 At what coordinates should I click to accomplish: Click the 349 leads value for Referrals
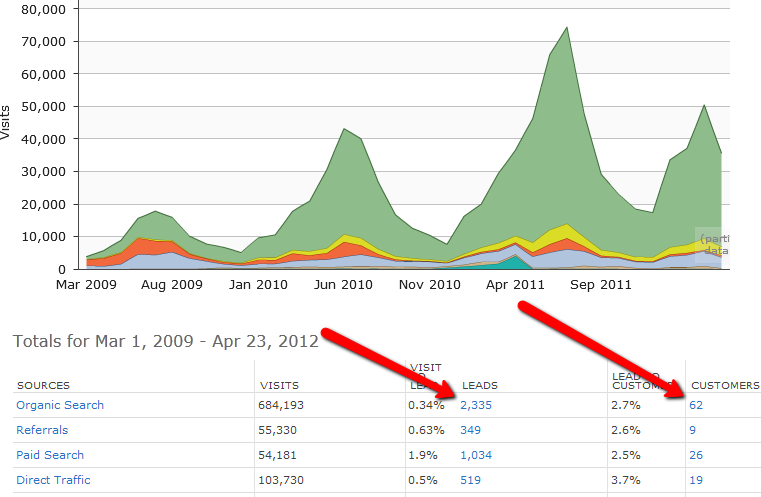coord(470,429)
